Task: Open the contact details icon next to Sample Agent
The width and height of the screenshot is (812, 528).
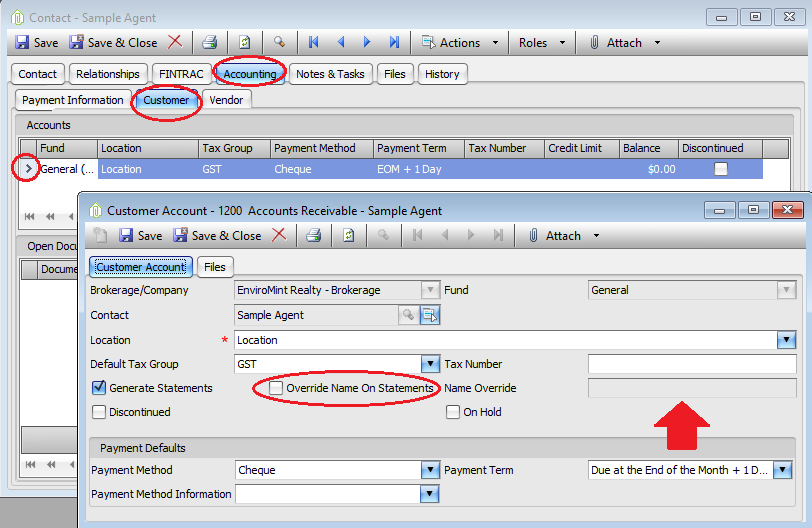Action: pyautogui.click(x=430, y=315)
